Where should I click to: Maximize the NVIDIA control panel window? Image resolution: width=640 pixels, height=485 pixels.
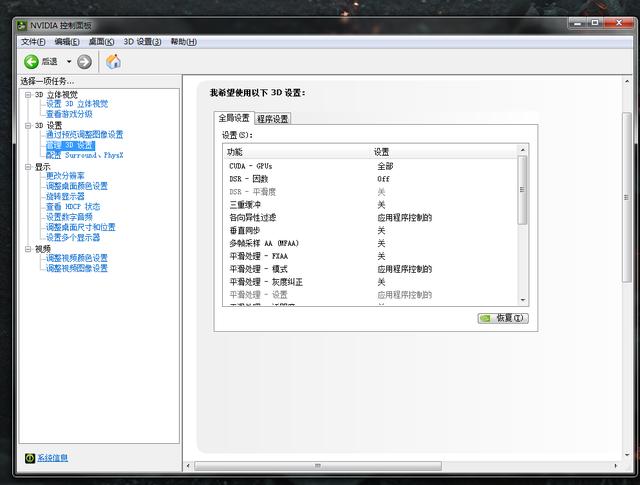pos(595,23)
